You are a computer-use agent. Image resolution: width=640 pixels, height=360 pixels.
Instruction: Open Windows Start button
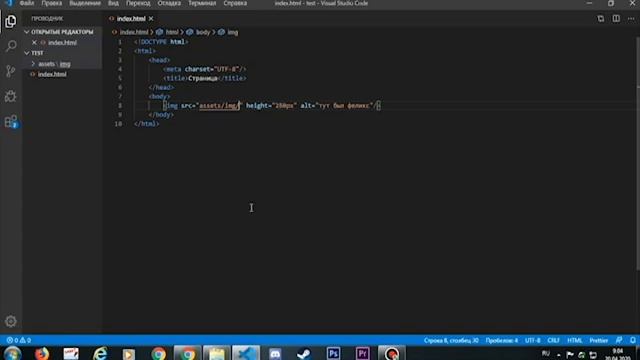pos(12,353)
